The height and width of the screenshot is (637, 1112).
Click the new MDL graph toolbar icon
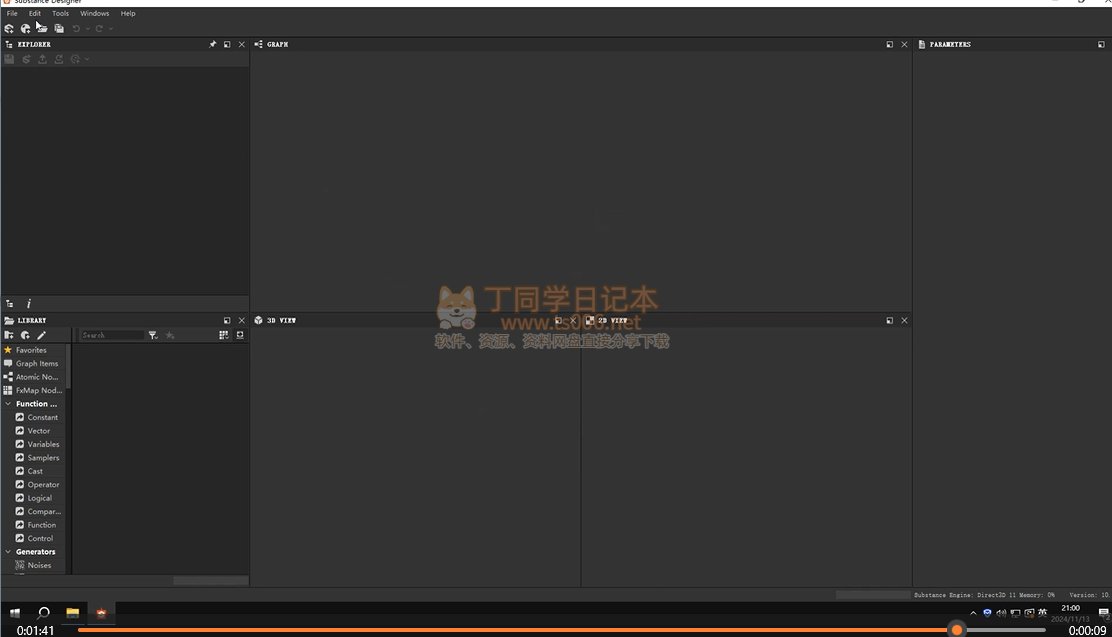pyautogui.click(x=26, y=28)
